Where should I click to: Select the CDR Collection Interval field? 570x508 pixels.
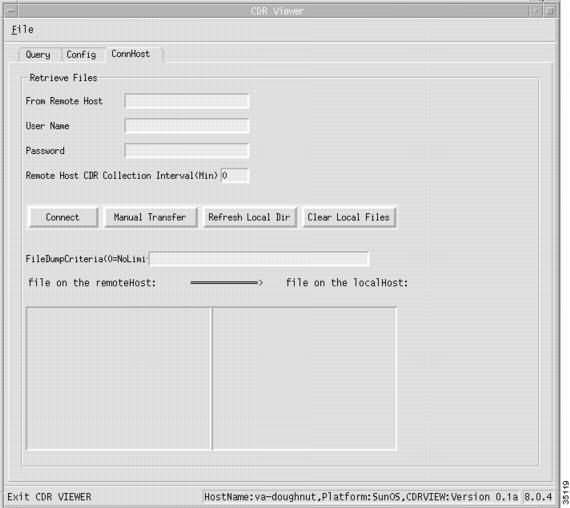235,176
